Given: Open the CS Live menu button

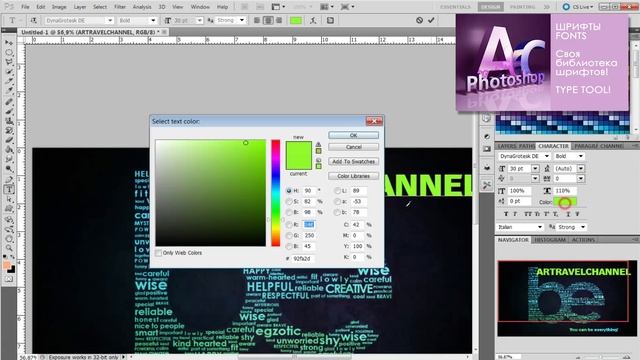Looking at the screenshot, I should click(x=578, y=7).
